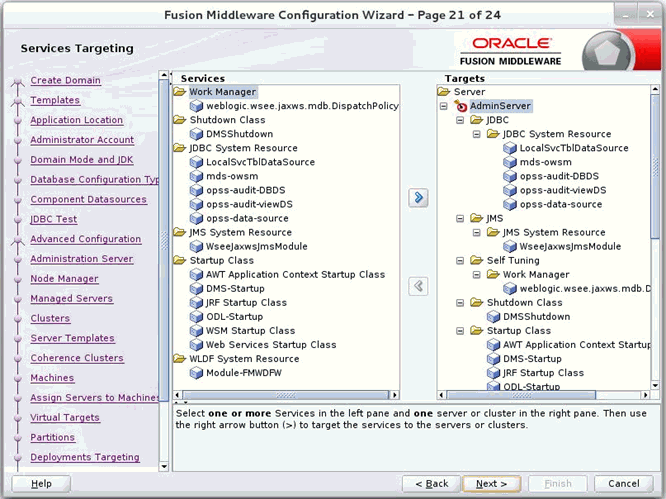Click the Module-FMWDFW cube icon
Viewport: 666px width, 499px height.
[196, 373]
